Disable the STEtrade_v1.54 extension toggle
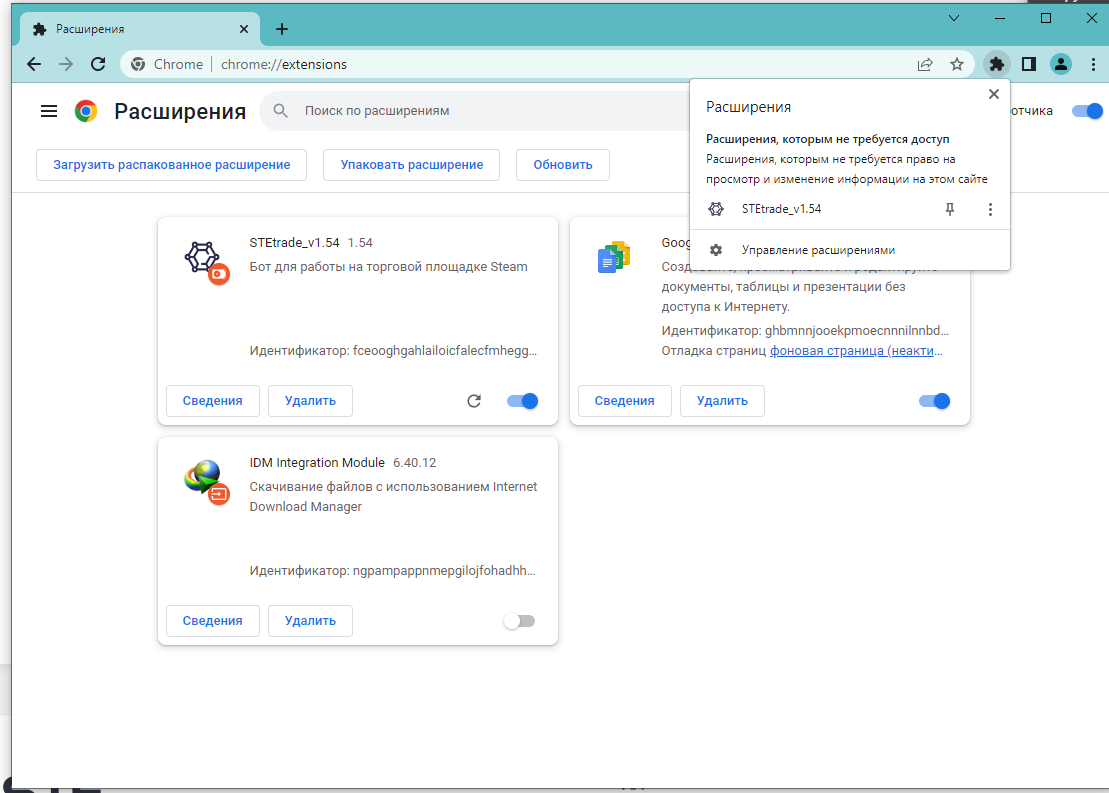 tap(523, 401)
